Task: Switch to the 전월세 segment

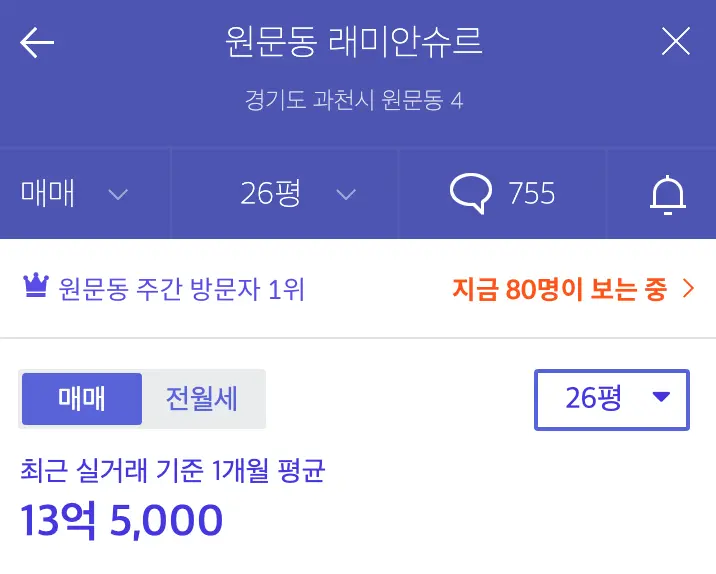Action: [201, 399]
